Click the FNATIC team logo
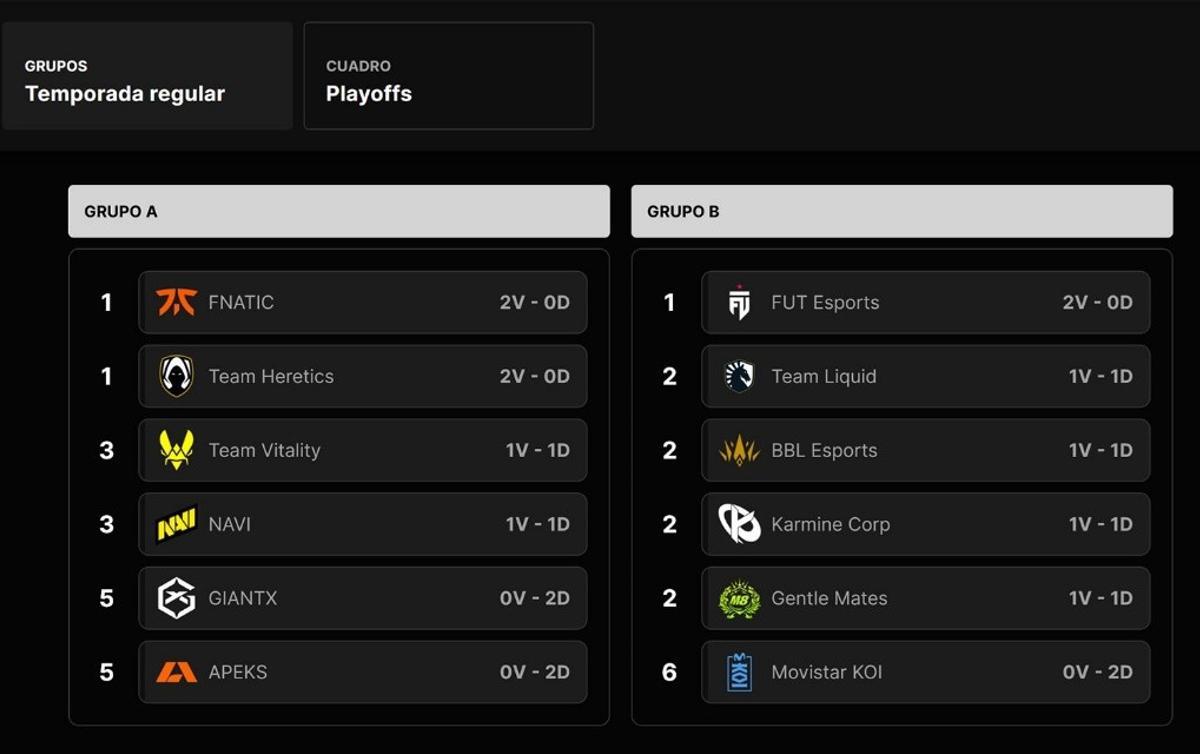1200x754 pixels. (176, 302)
